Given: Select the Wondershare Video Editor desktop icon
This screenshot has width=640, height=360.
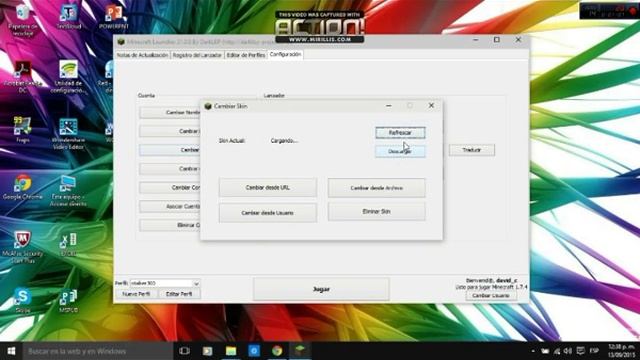Looking at the screenshot, I should point(68,133).
